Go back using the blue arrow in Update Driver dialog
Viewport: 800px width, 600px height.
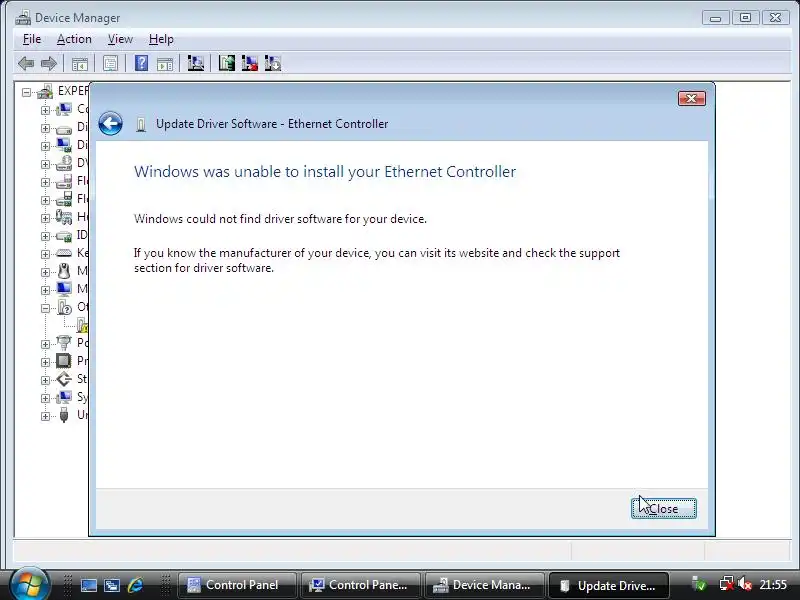click(110, 123)
